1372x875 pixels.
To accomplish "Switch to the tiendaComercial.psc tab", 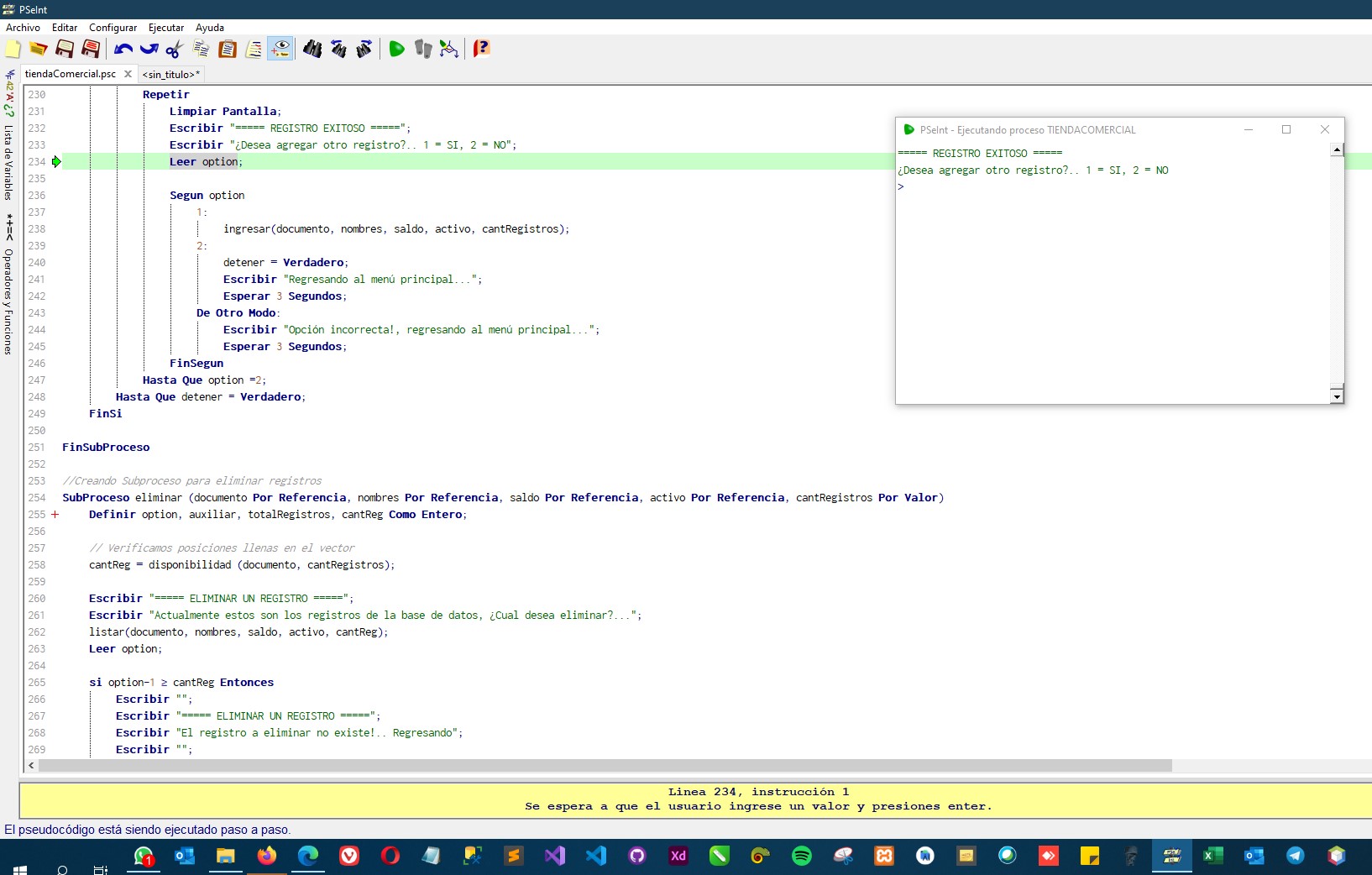I will click(x=71, y=74).
